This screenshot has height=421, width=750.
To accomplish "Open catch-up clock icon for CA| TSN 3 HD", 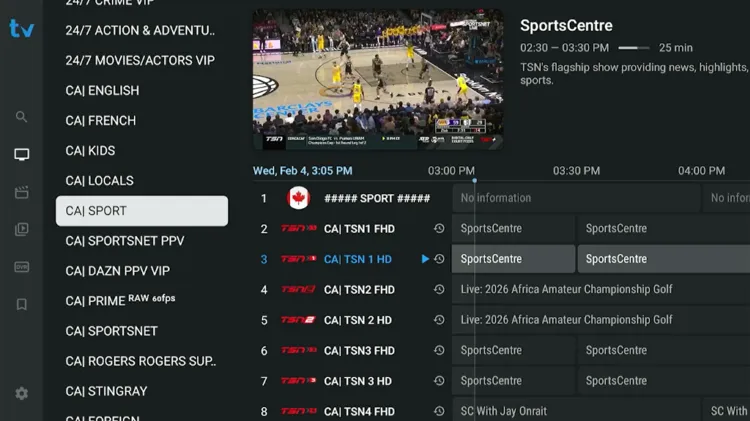I will click(x=439, y=381).
